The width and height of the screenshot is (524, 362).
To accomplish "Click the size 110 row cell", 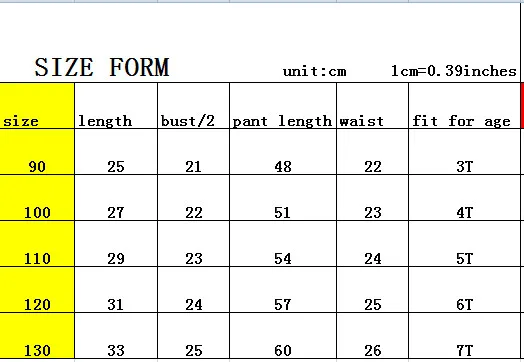I will click(x=37, y=244).
